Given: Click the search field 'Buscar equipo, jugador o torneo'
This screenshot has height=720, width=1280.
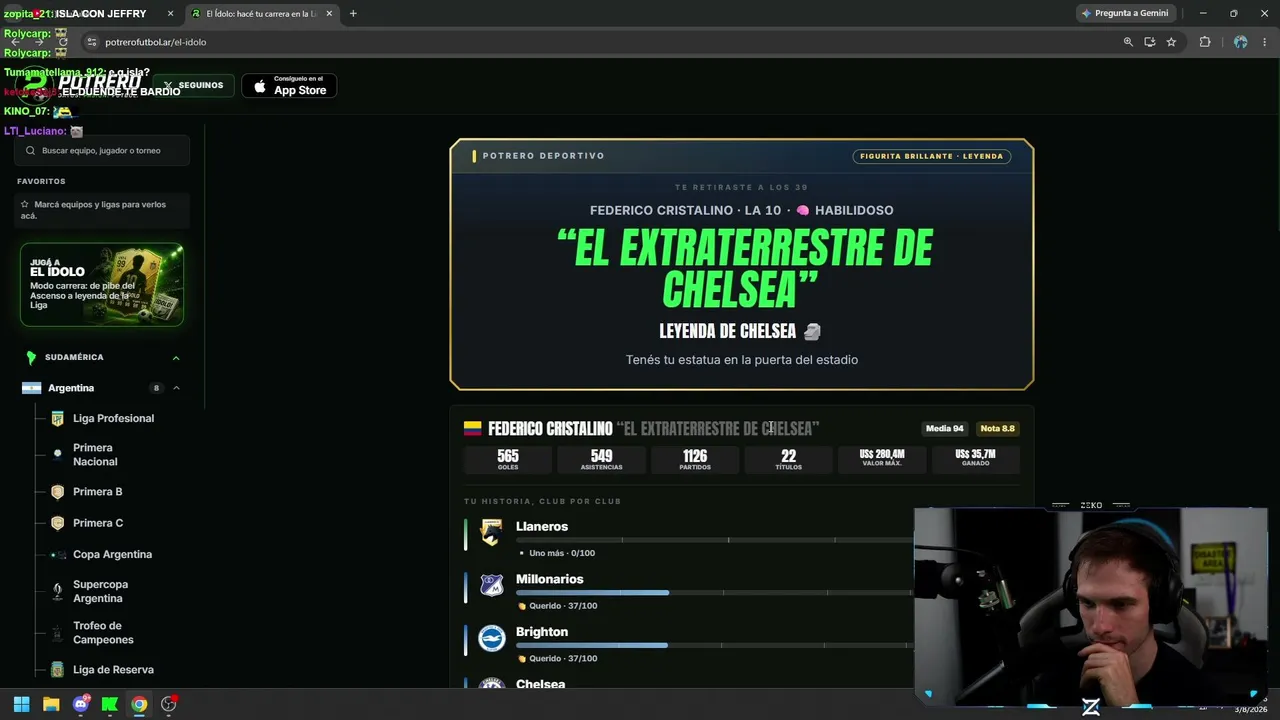Looking at the screenshot, I should pyautogui.click(x=102, y=151).
